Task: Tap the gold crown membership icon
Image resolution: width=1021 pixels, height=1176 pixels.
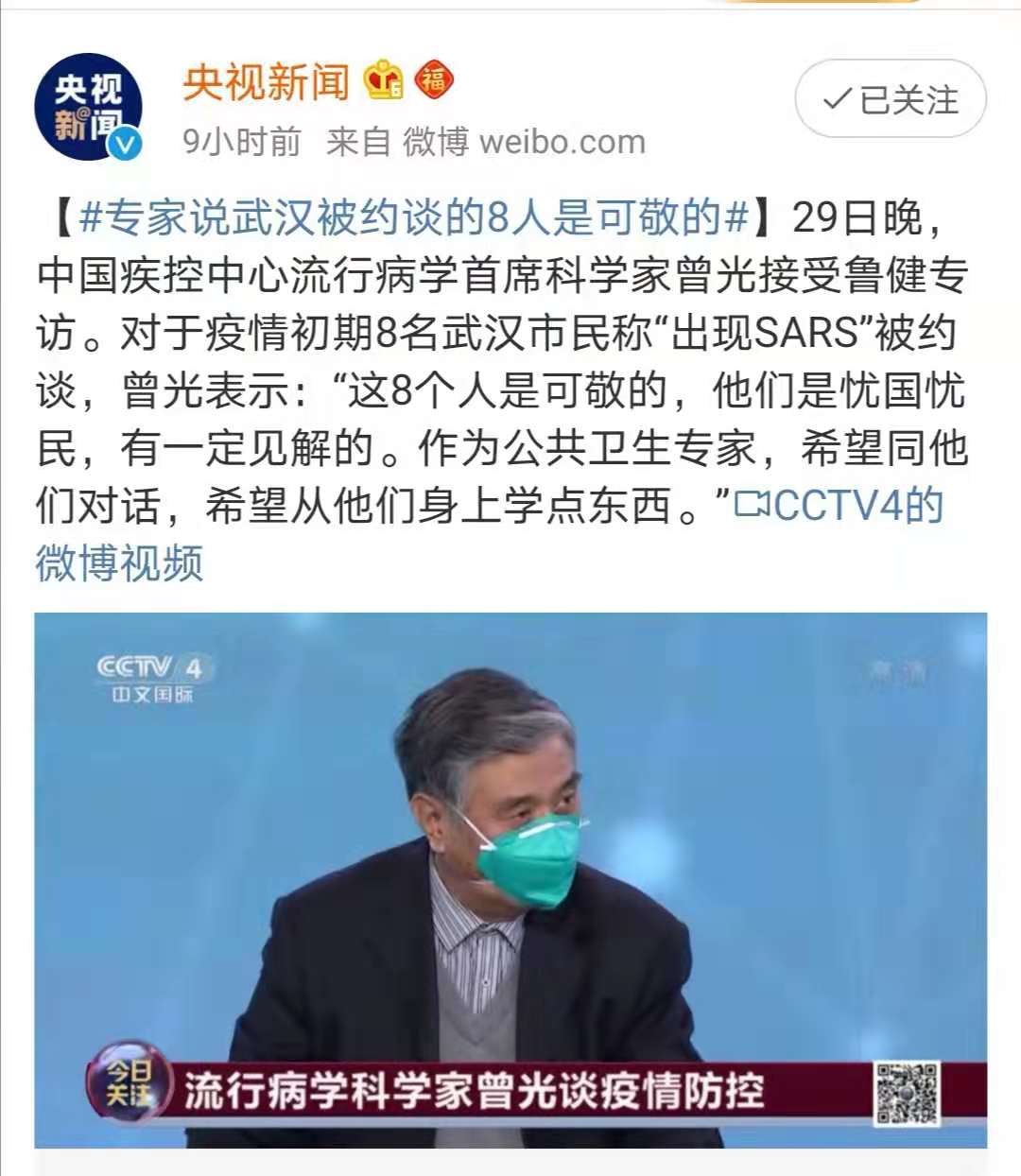Action: point(384,79)
